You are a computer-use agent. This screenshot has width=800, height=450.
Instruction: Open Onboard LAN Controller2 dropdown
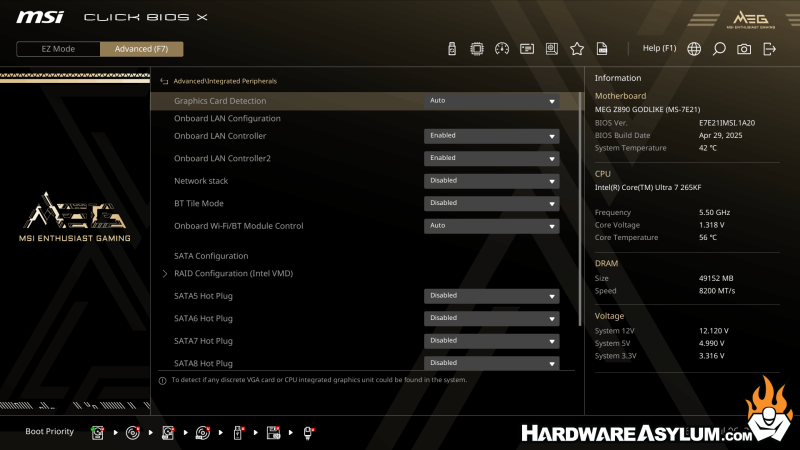[491, 159]
